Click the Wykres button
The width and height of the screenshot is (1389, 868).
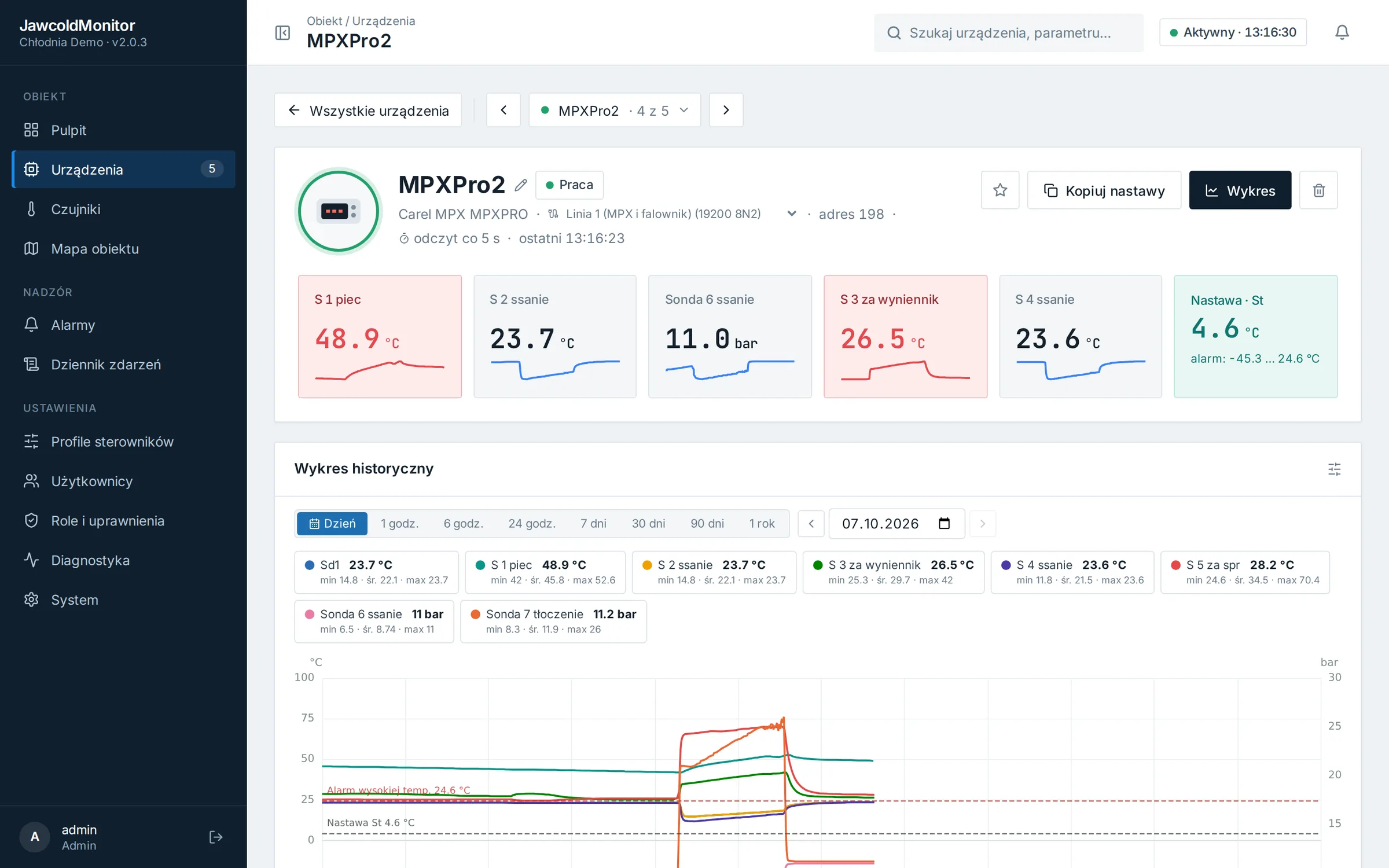tap(1240, 190)
